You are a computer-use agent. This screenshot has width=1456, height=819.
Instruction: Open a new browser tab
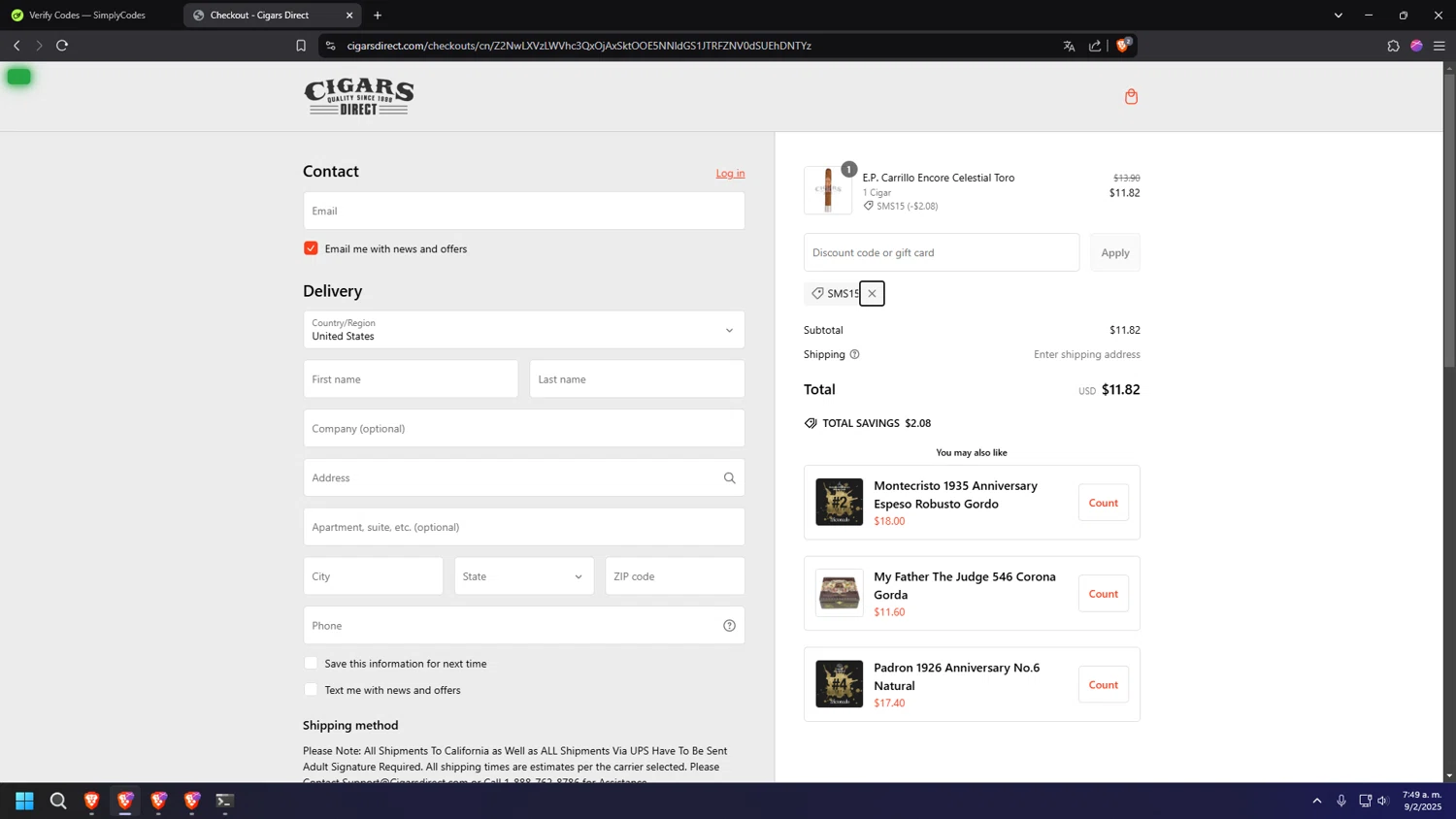click(378, 15)
